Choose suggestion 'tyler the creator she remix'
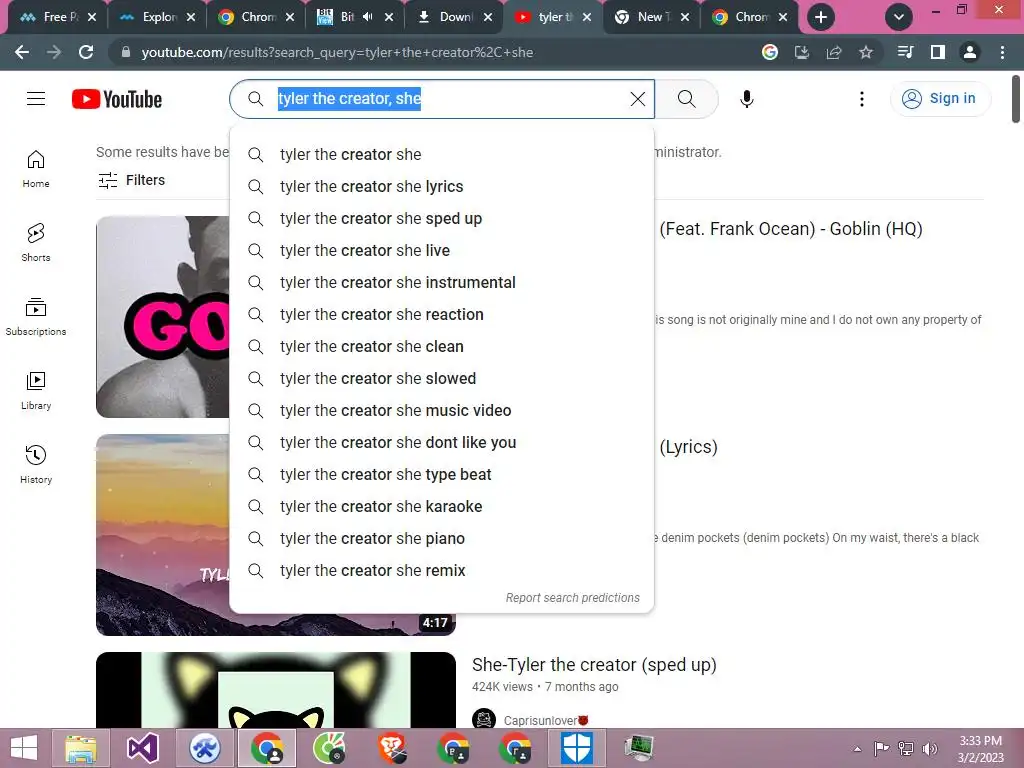This screenshot has height=768, width=1024. (441, 571)
